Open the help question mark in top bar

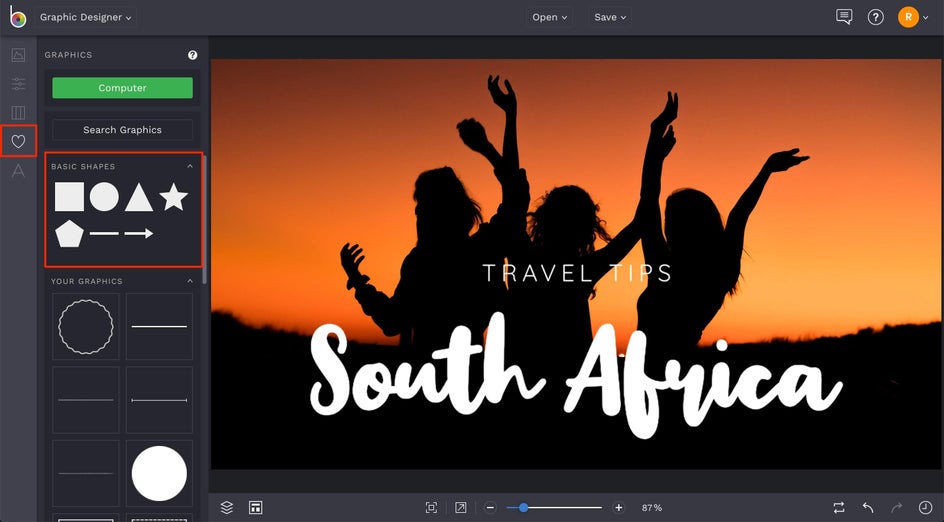pos(875,17)
